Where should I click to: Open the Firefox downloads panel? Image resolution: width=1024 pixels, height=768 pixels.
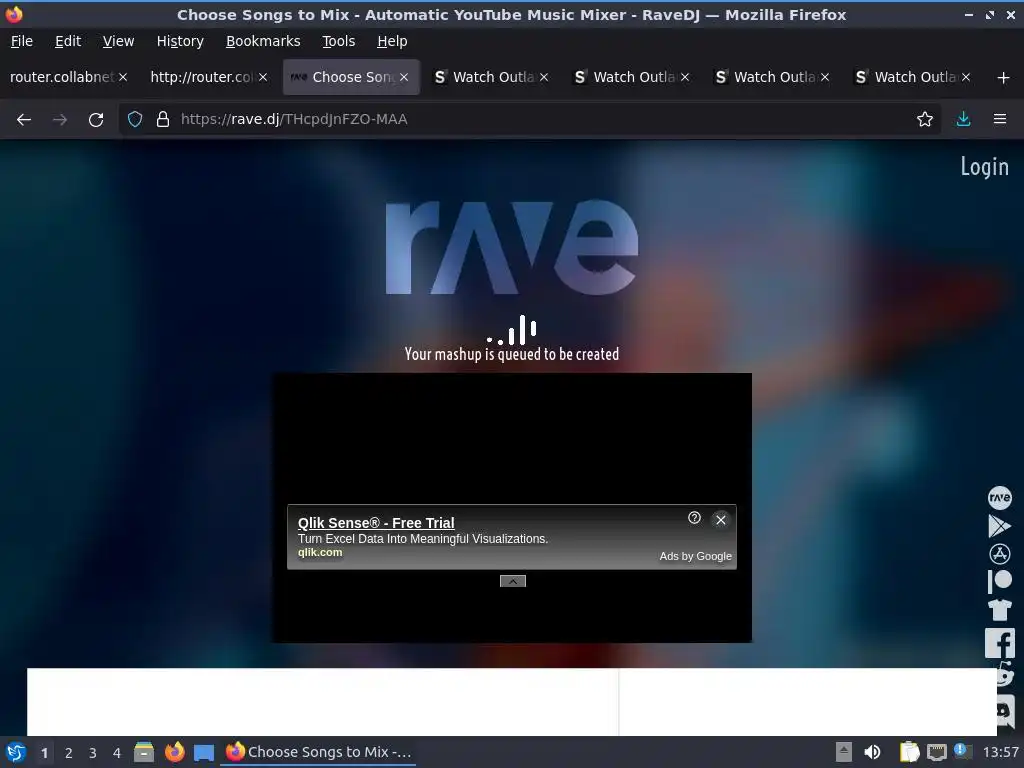963,120
